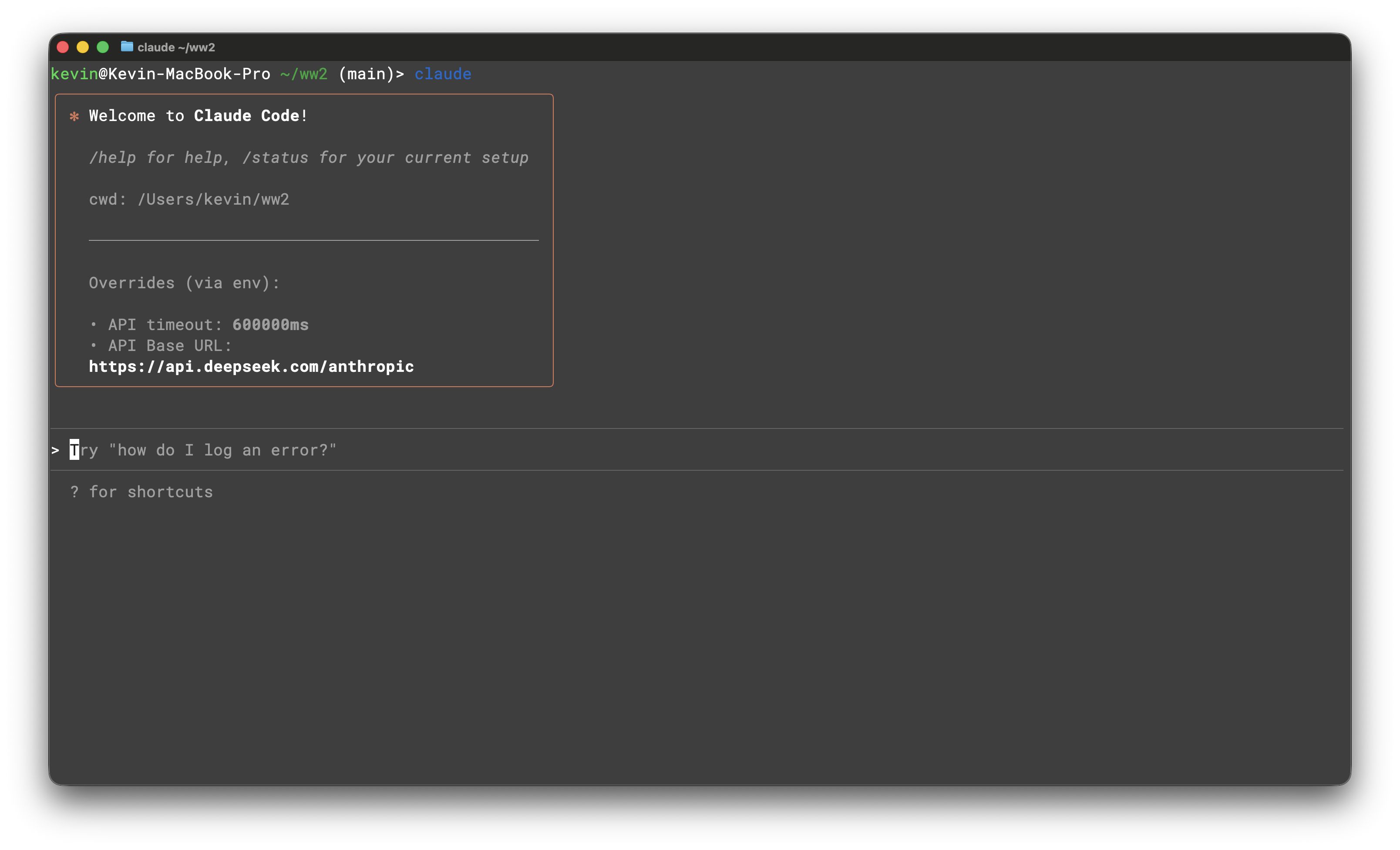
Task: Click the folder icon in title bar
Action: click(127, 47)
